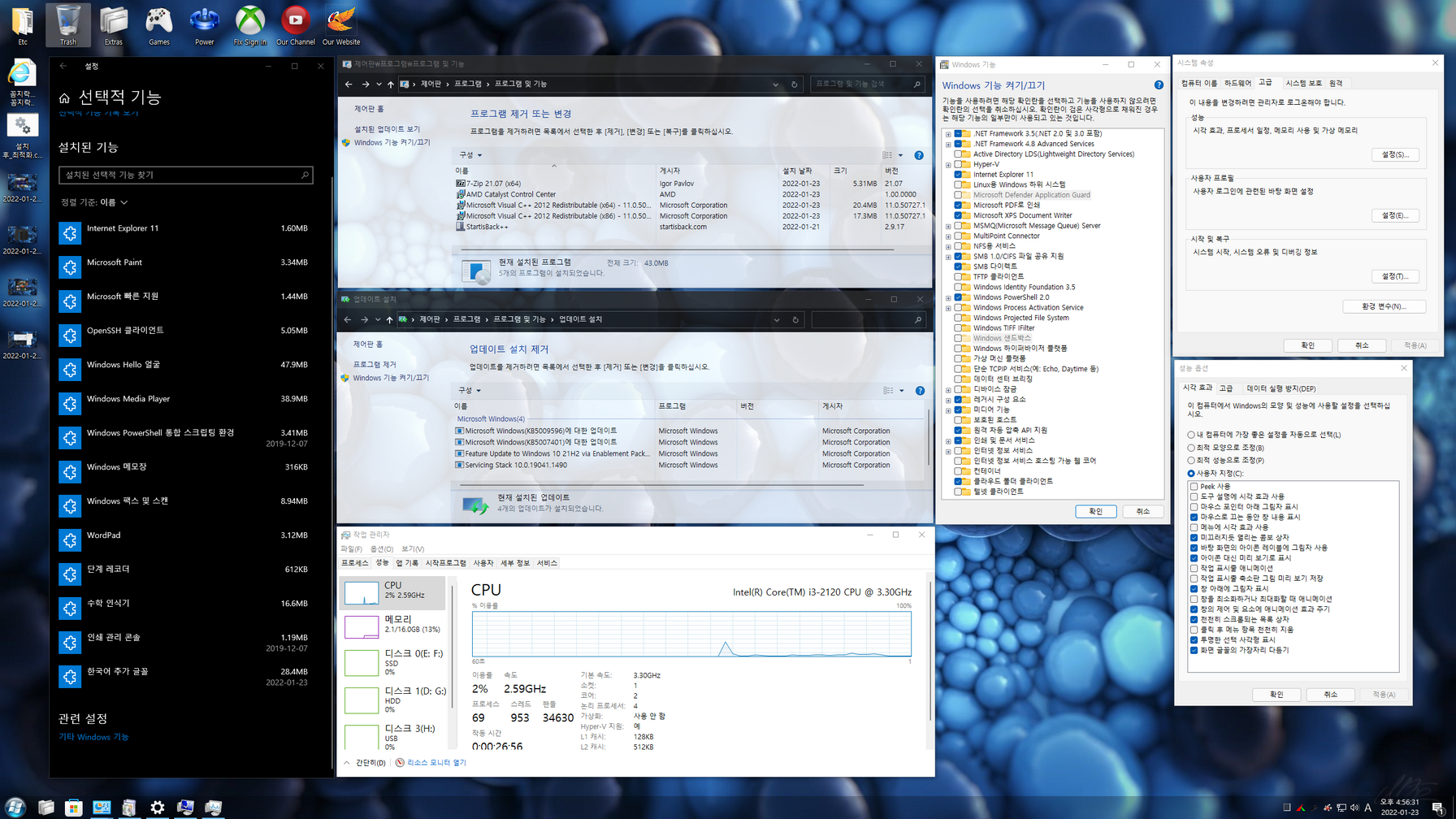Screen dimensions: 1456x819
Task: Open Microsoft Store from the taskbar
Action: (x=74, y=807)
